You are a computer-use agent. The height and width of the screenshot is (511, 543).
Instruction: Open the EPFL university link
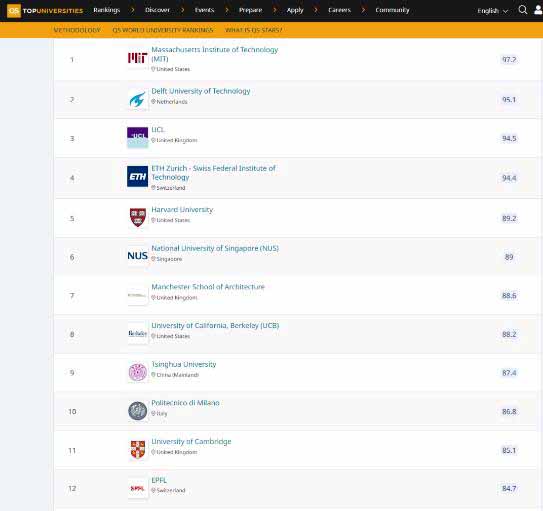[x=159, y=480]
